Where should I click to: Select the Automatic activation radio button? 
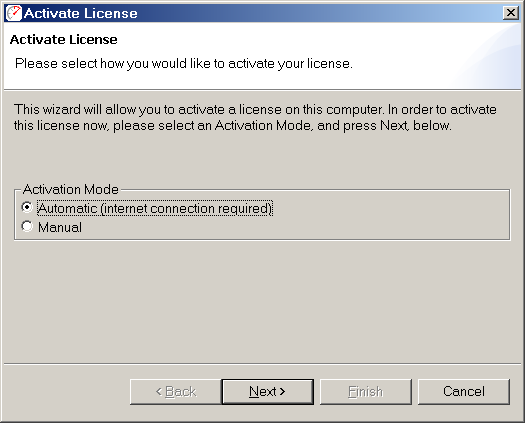[27, 207]
